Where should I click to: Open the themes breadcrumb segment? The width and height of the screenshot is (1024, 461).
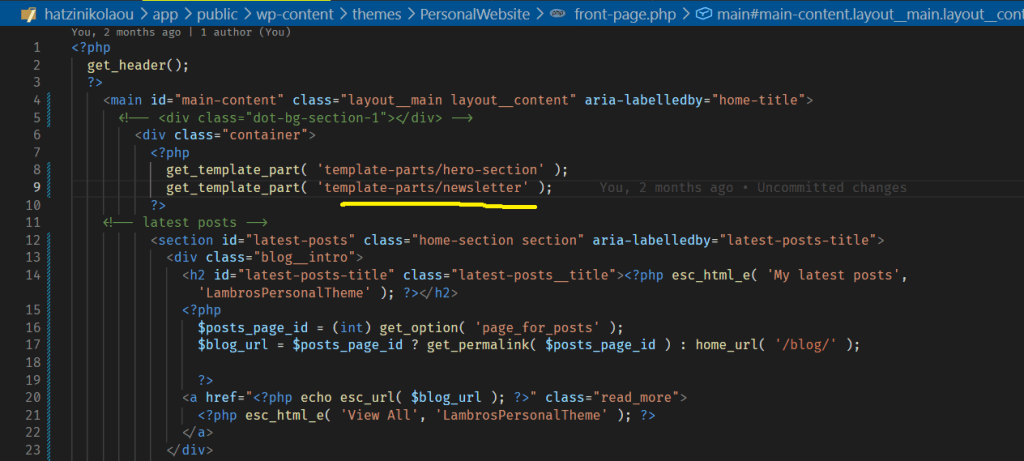377,13
